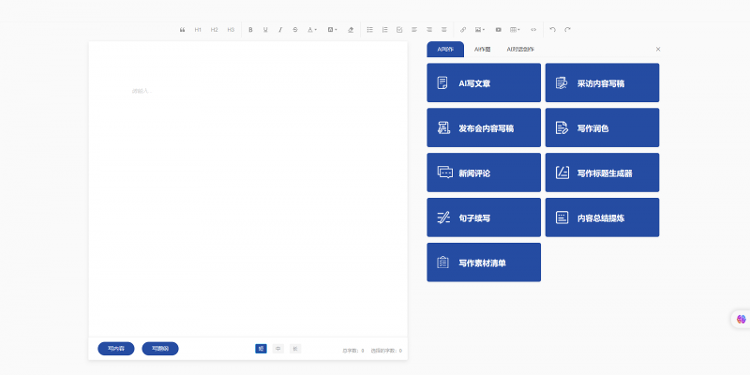
Task: Open the font color dropdown
Action: pyautogui.click(x=312, y=30)
